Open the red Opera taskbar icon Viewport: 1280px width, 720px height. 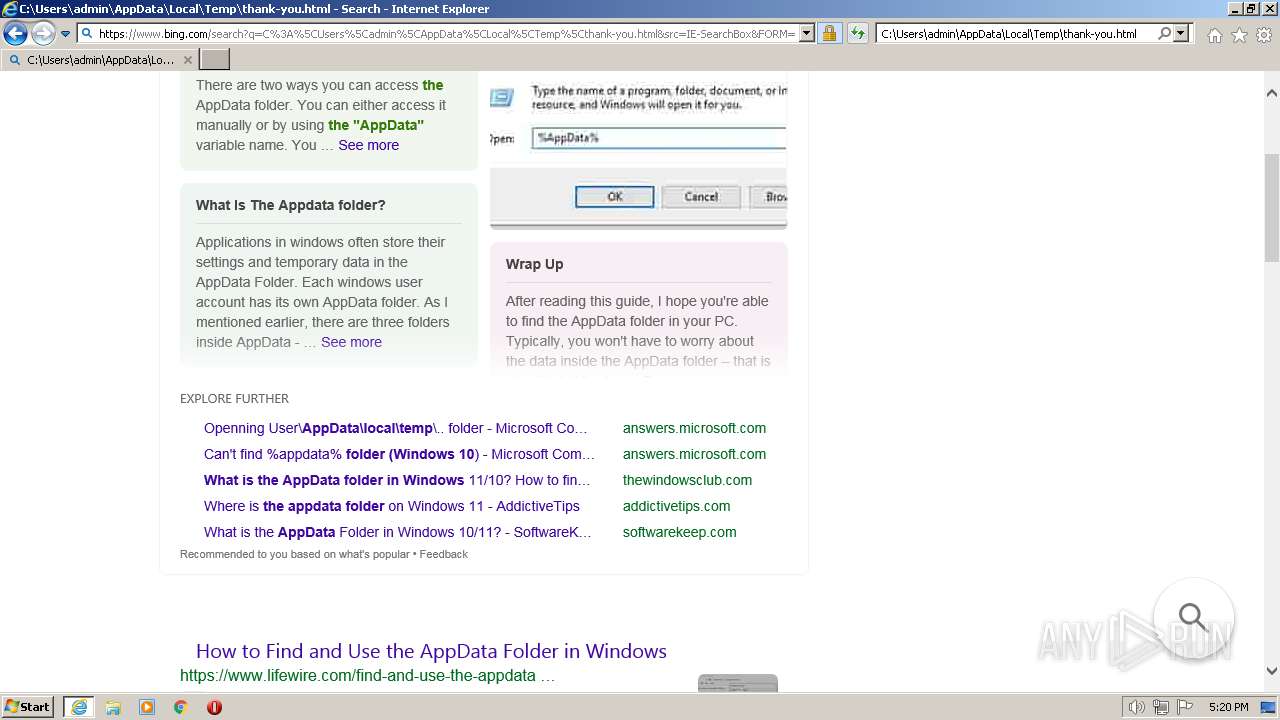point(214,707)
